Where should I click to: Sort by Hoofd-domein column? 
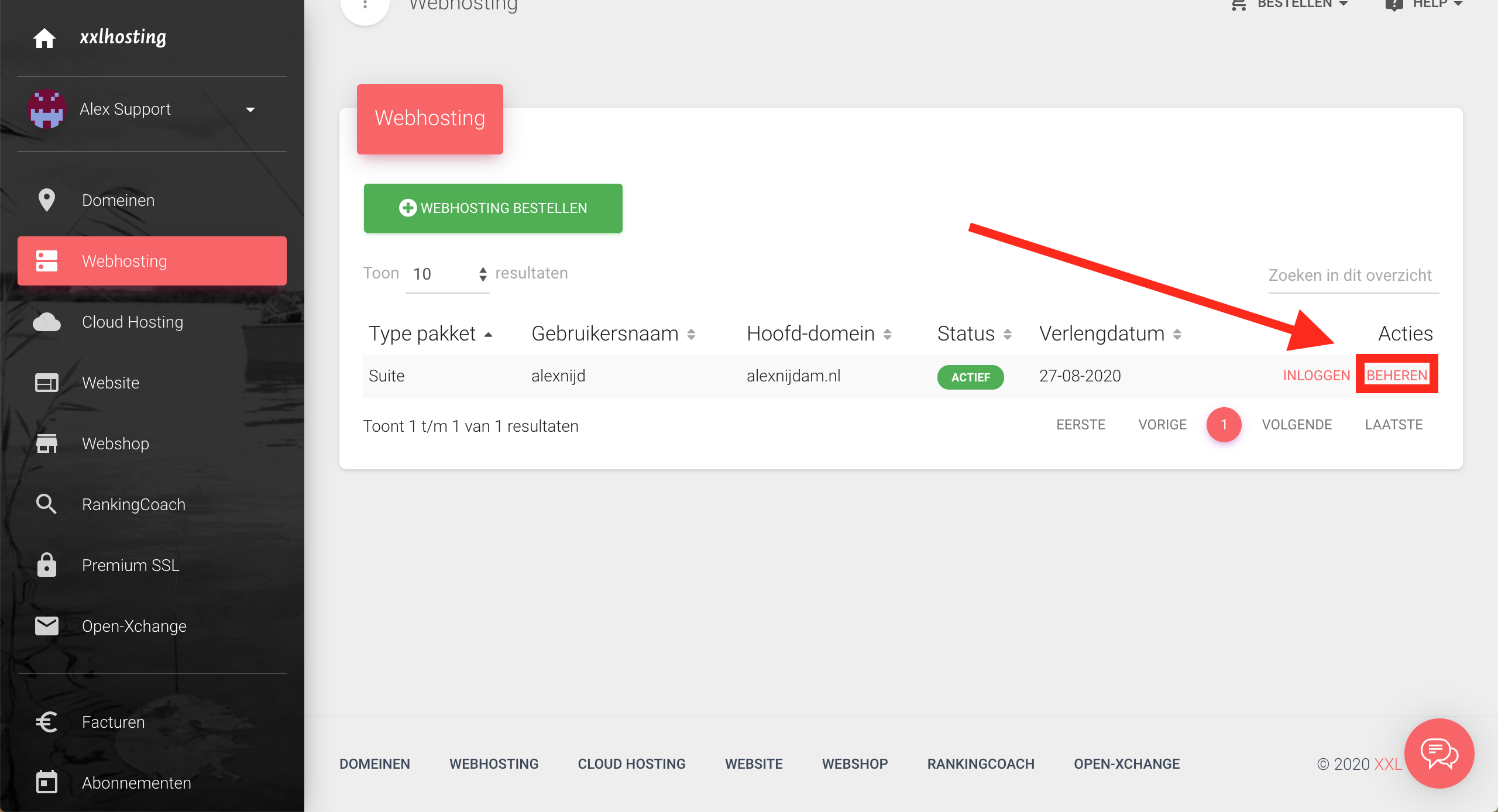[819, 333]
